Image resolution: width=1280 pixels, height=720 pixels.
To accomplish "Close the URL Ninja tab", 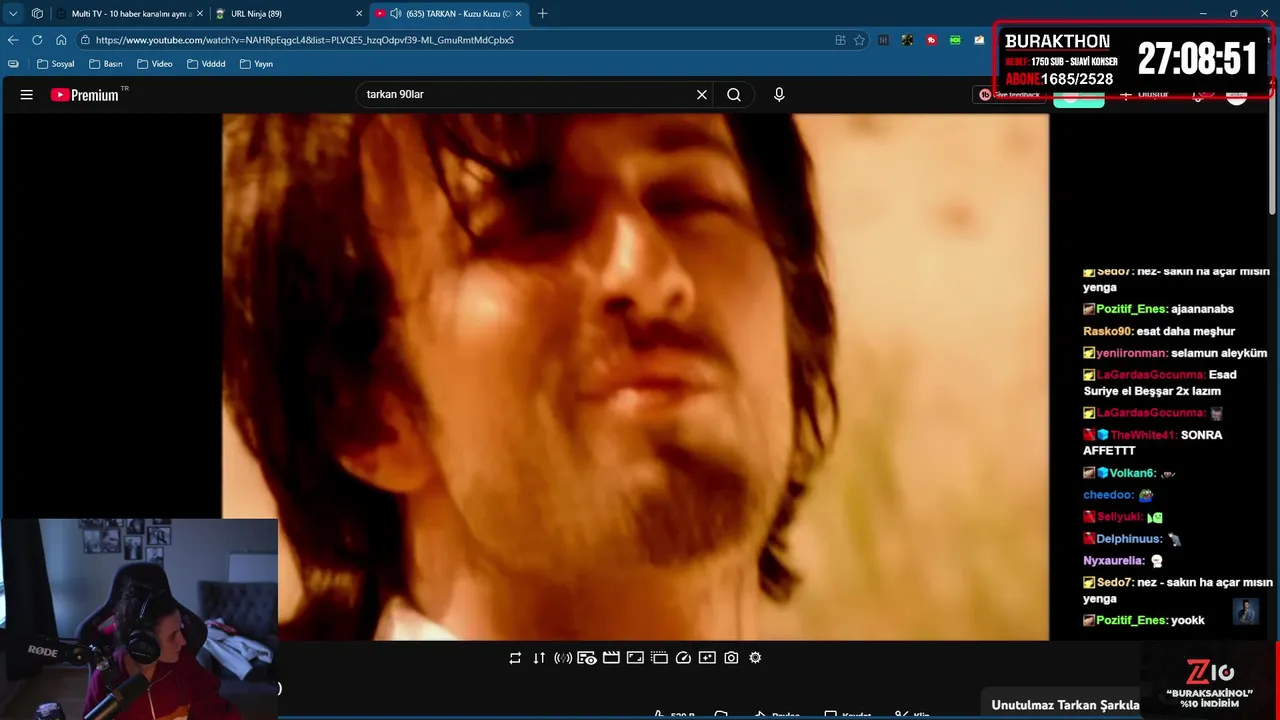I will 359,13.
